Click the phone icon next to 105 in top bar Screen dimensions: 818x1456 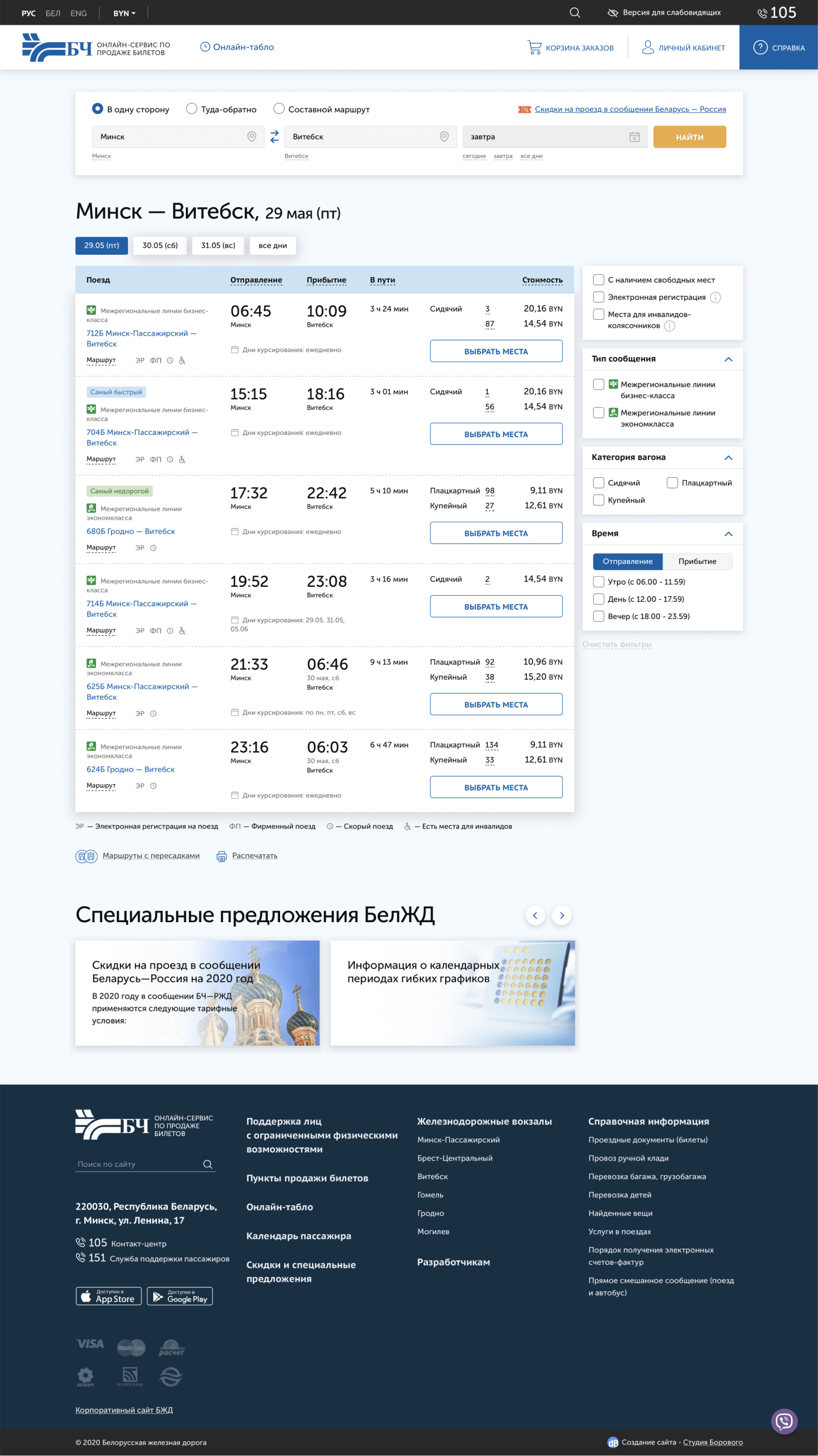[x=762, y=13]
